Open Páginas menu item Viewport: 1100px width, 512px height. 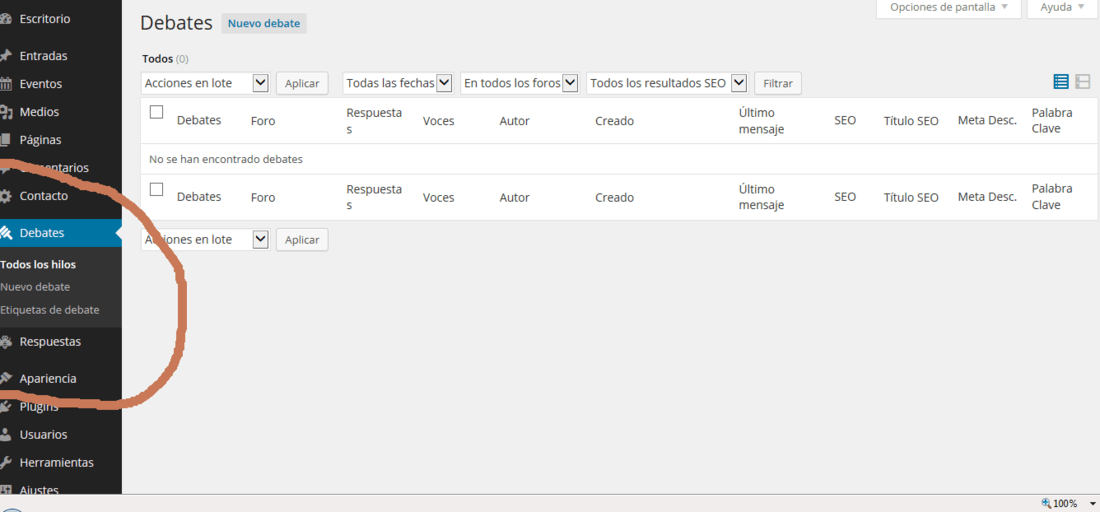41,140
